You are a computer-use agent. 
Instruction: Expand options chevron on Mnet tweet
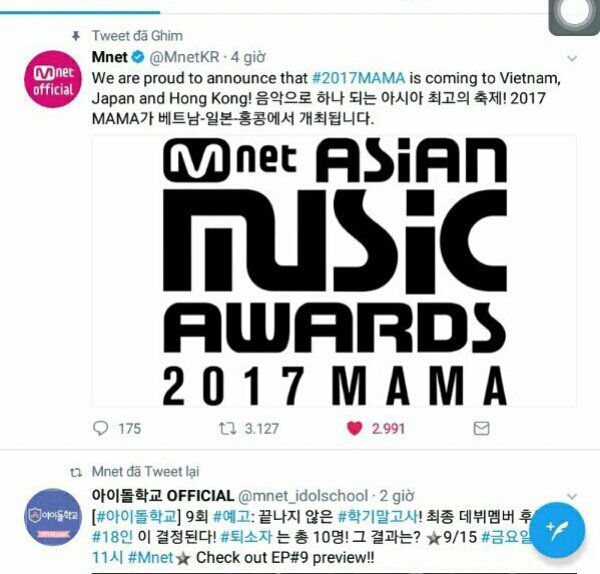pyautogui.click(x=572, y=59)
